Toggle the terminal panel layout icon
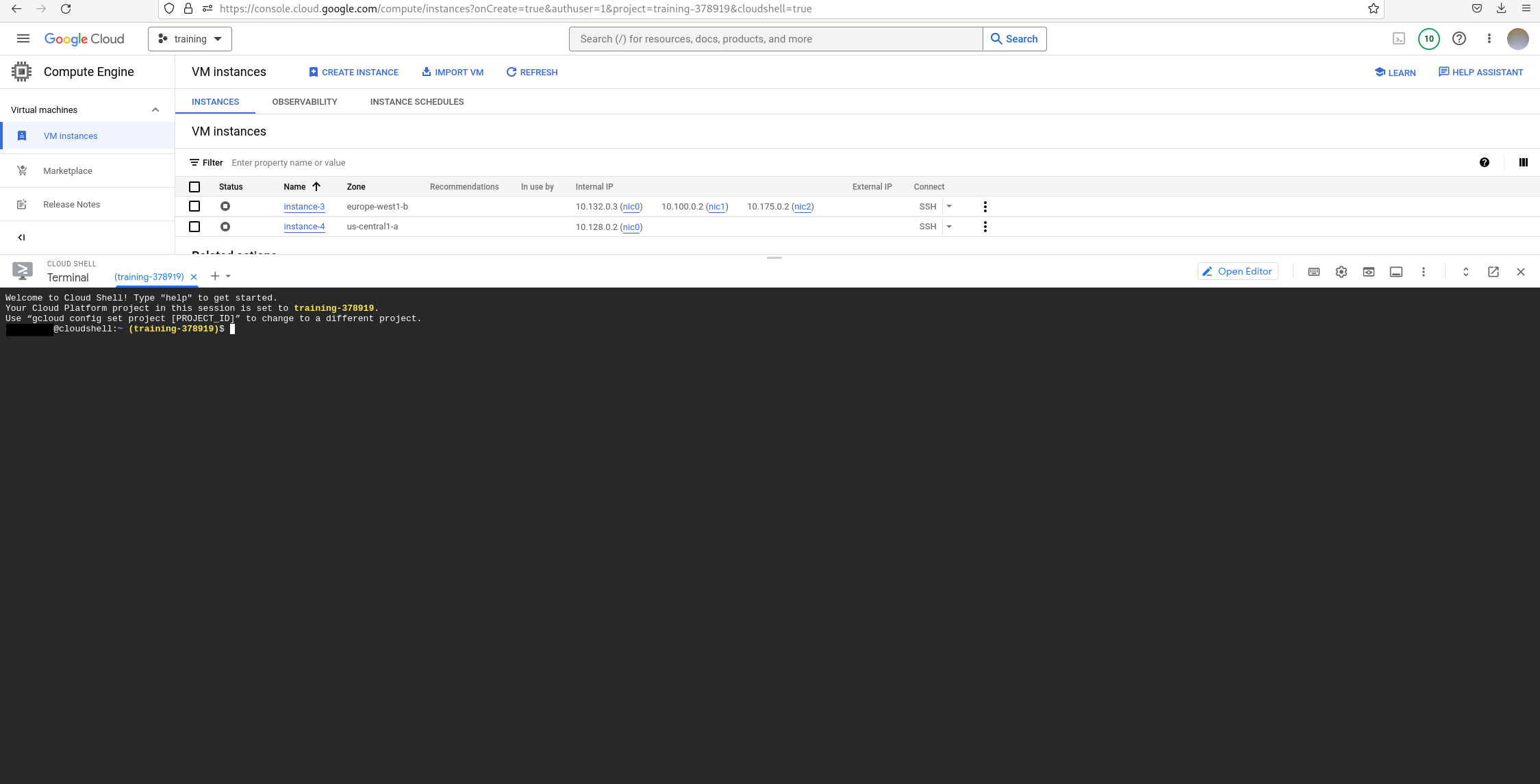The width and height of the screenshot is (1540, 784). (x=1396, y=272)
